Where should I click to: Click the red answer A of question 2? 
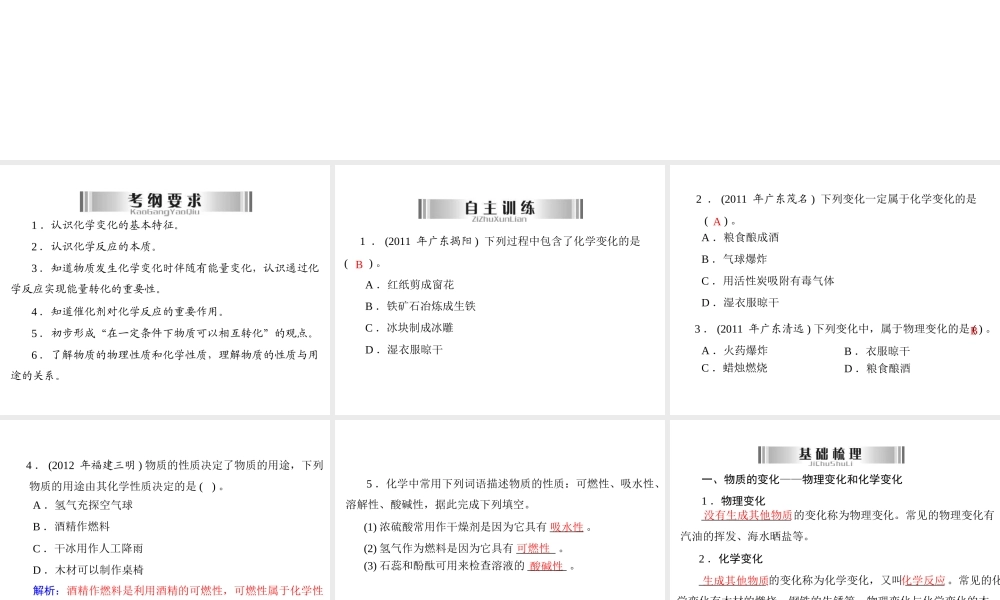717,222
